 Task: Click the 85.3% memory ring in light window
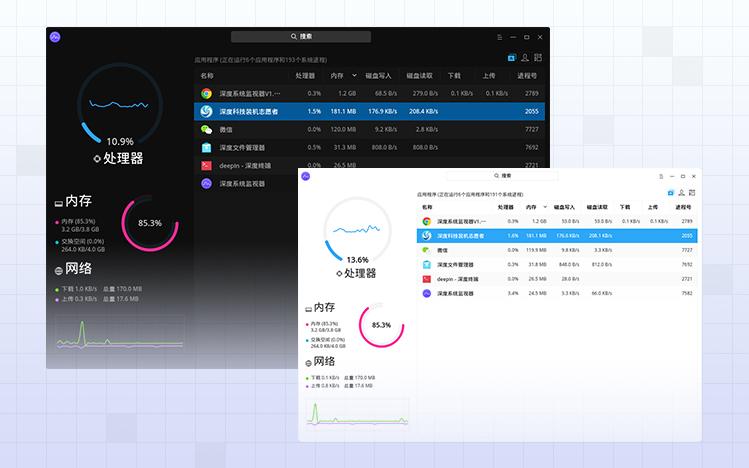tap(382, 325)
